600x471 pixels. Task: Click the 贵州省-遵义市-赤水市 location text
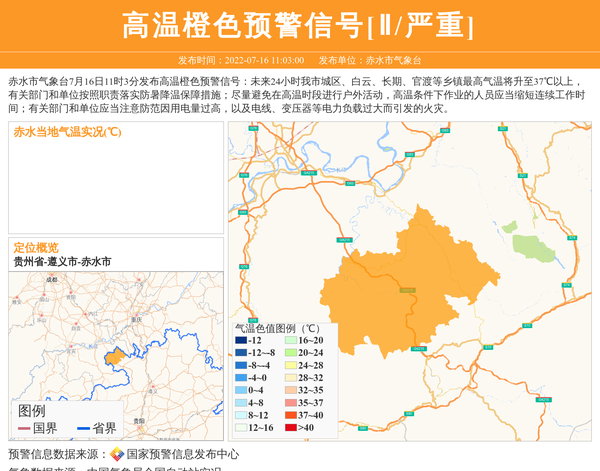point(62,261)
